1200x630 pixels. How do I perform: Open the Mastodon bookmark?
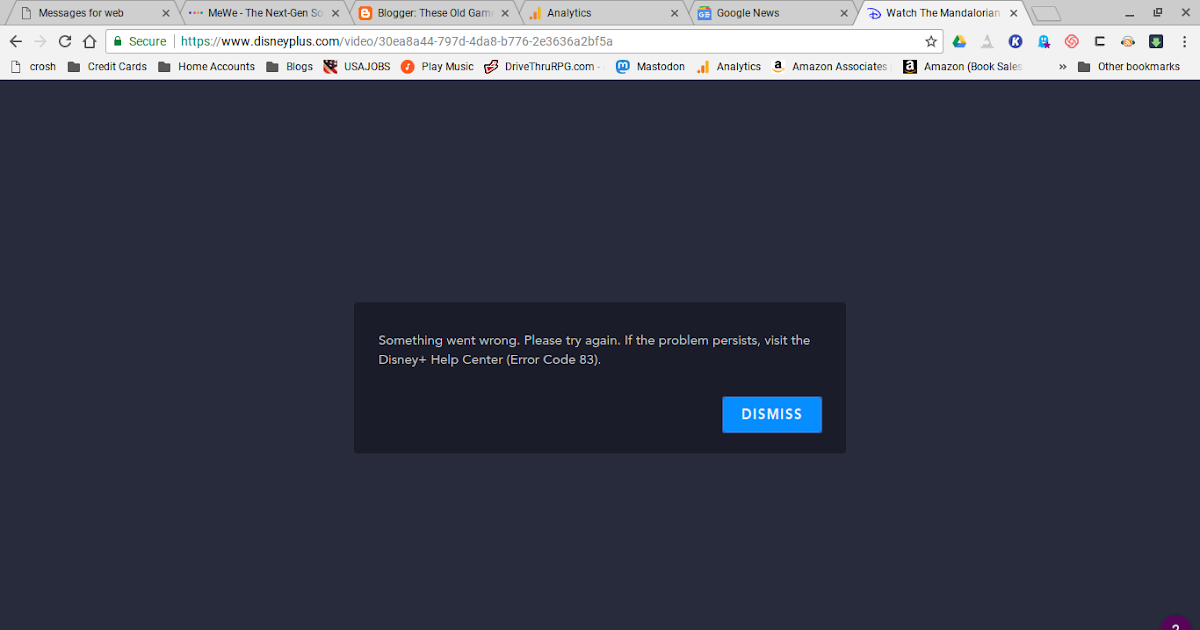pos(651,67)
